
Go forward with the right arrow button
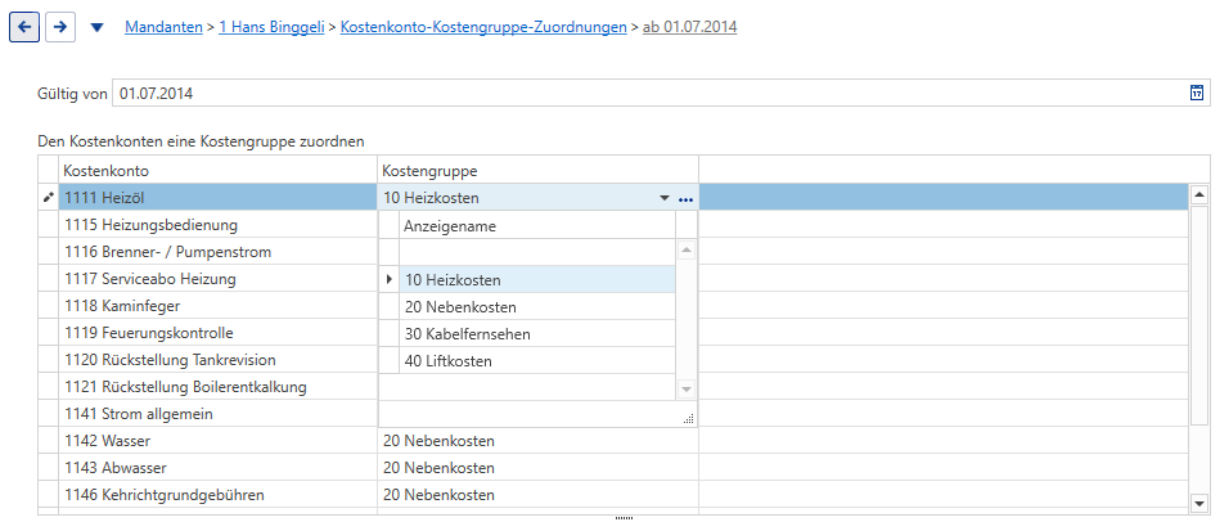click(x=61, y=28)
